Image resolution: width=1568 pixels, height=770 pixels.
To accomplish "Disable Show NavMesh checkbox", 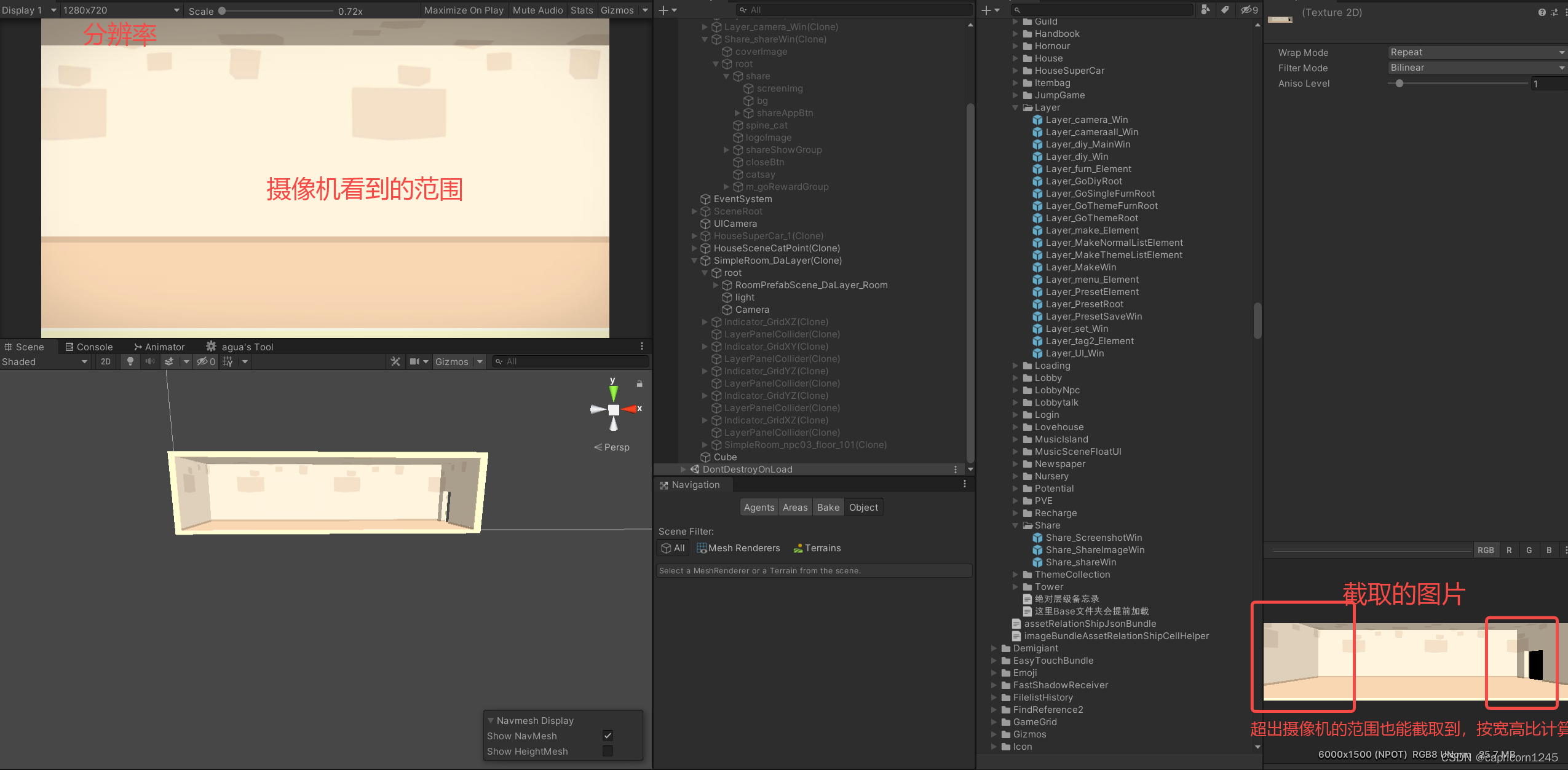I will (x=608, y=736).
